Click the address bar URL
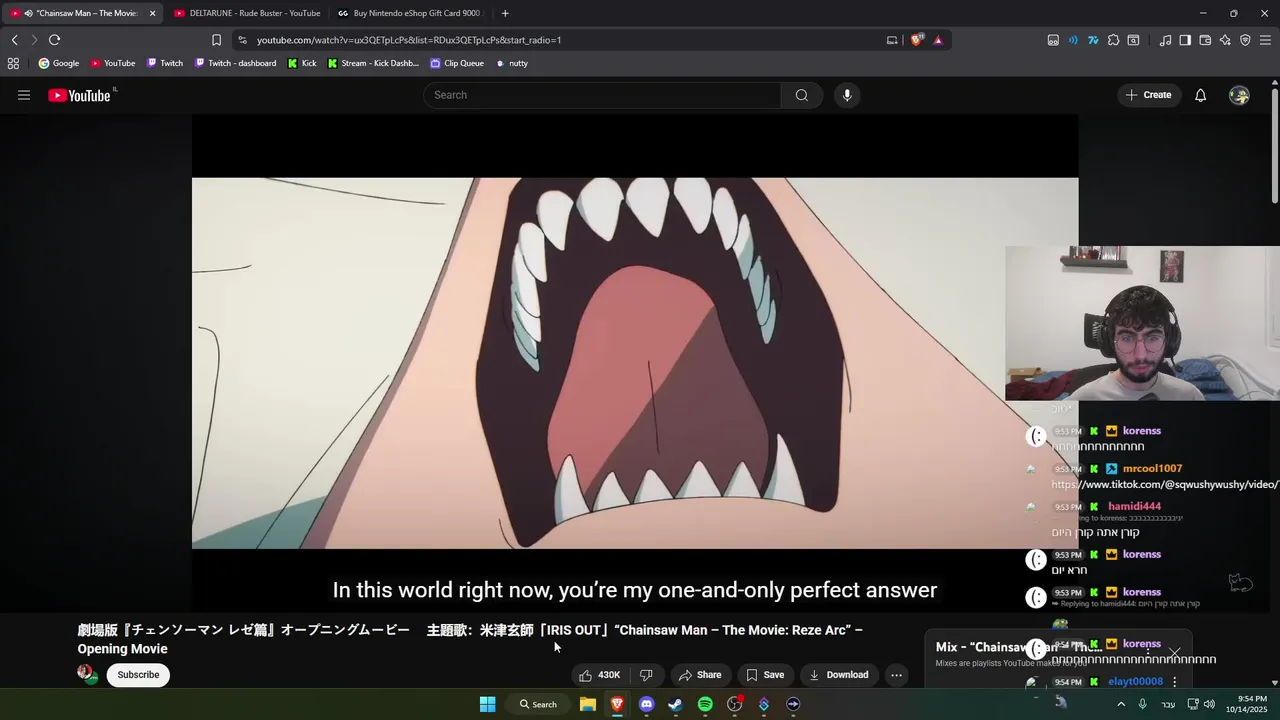Viewport: 1280px width, 720px height. click(408, 40)
